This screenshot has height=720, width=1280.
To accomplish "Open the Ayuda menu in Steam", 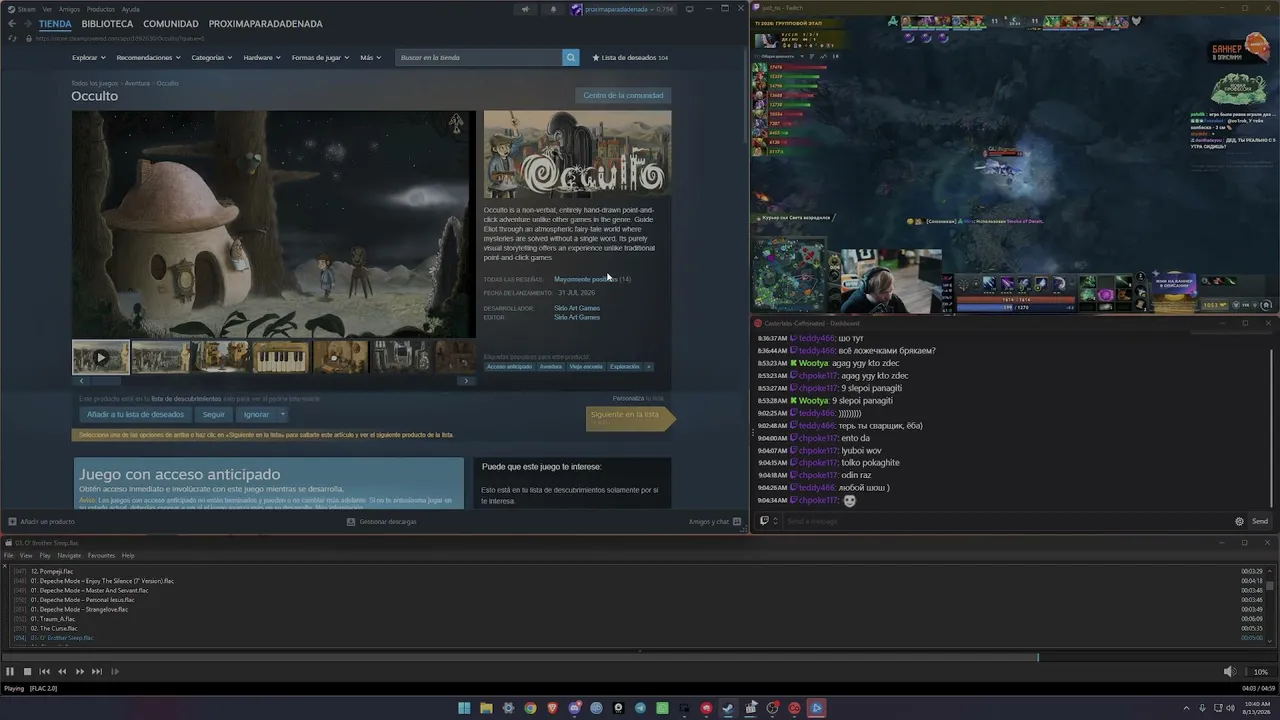I will coord(131,9).
